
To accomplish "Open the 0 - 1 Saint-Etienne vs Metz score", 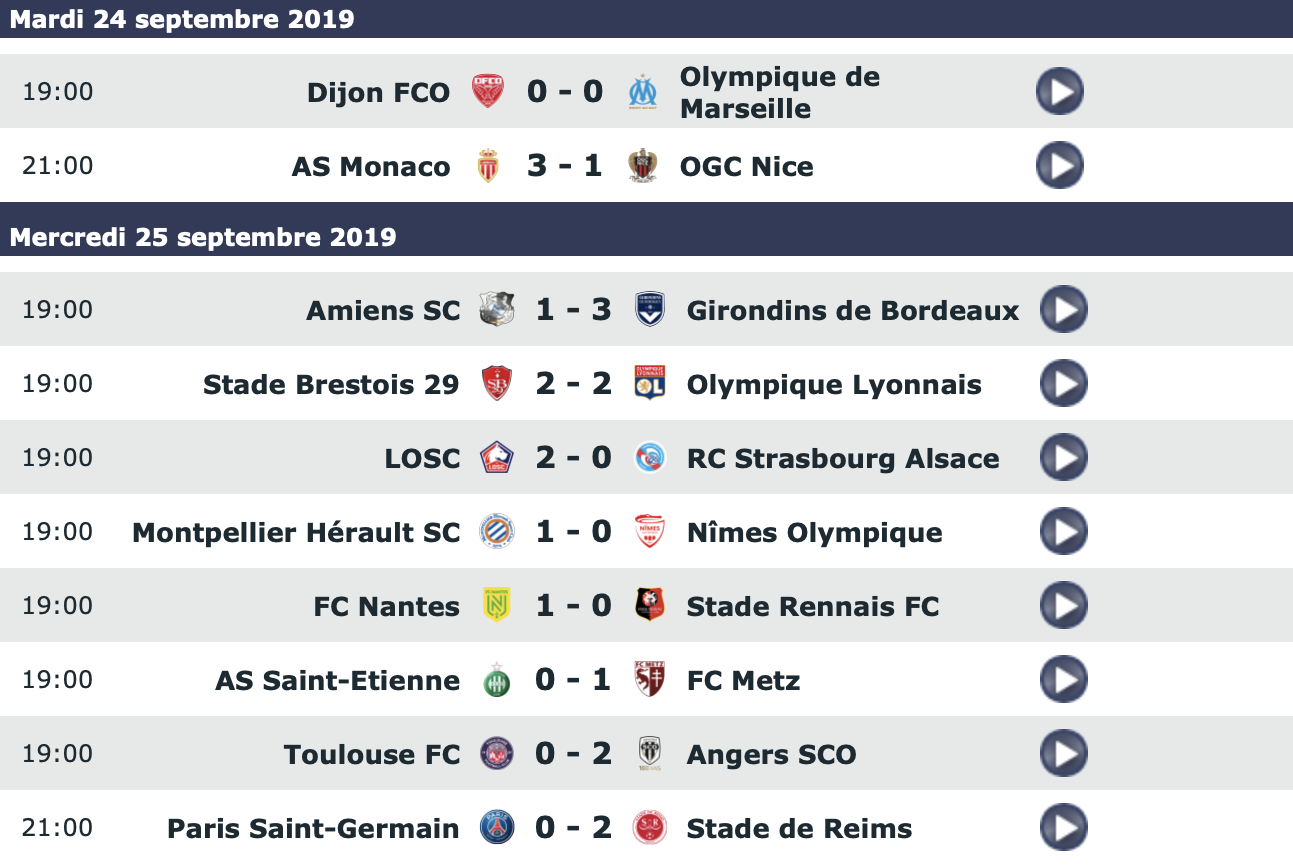I will coord(573,680).
